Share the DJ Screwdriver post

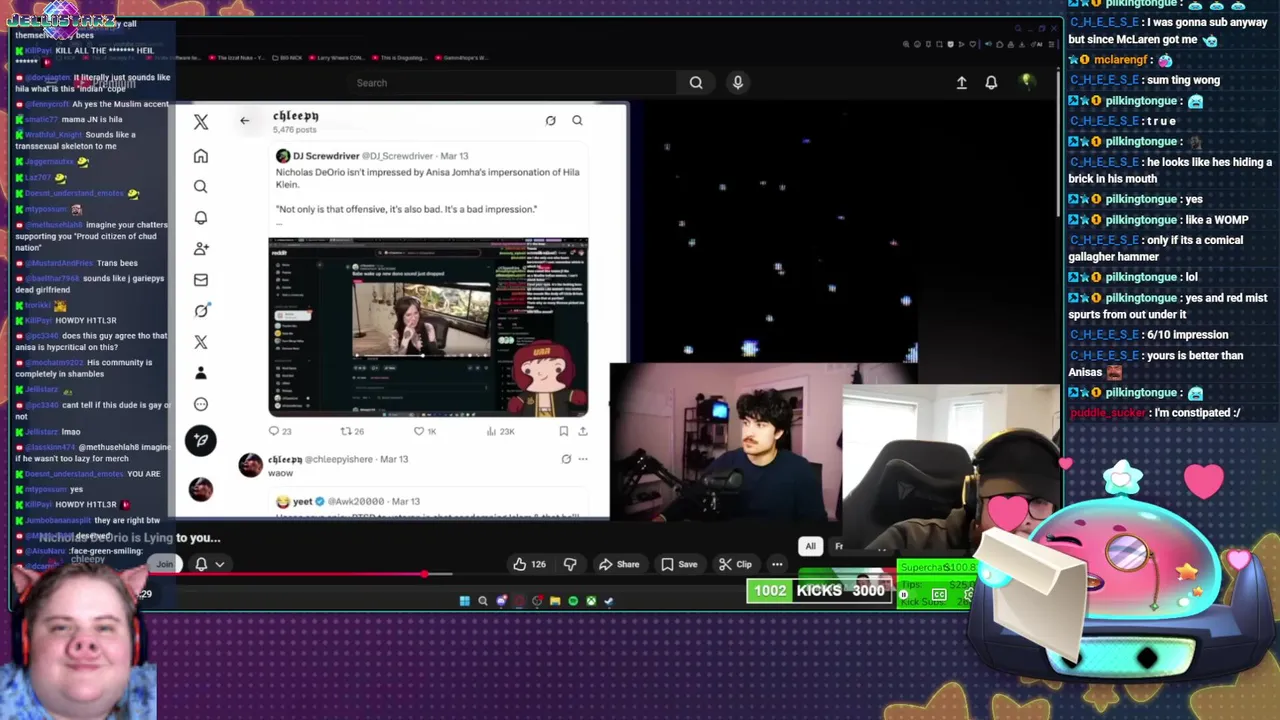coord(583,431)
